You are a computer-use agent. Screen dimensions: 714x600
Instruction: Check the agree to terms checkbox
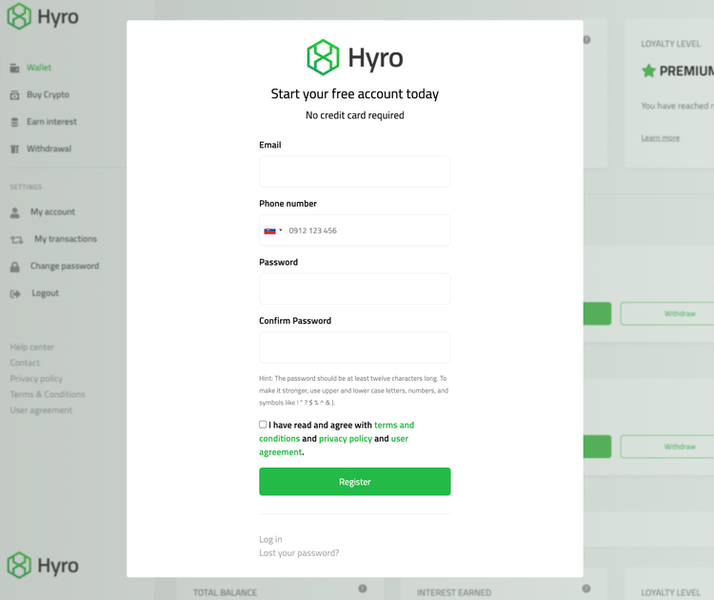click(263, 425)
